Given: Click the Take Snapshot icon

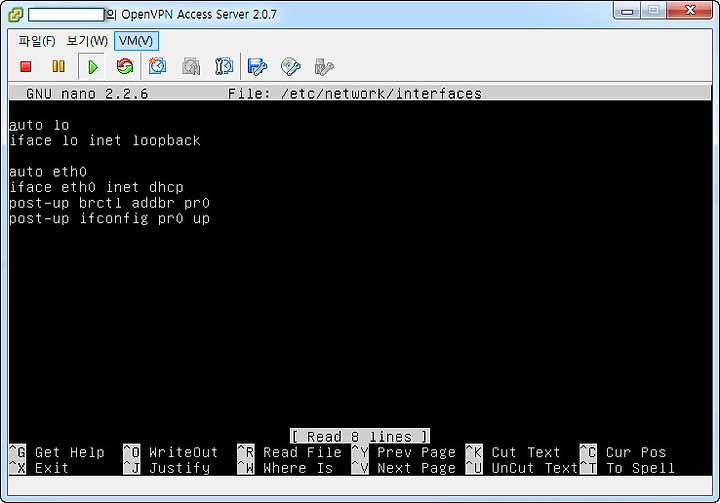Looking at the screenshot, I should 158,66.
